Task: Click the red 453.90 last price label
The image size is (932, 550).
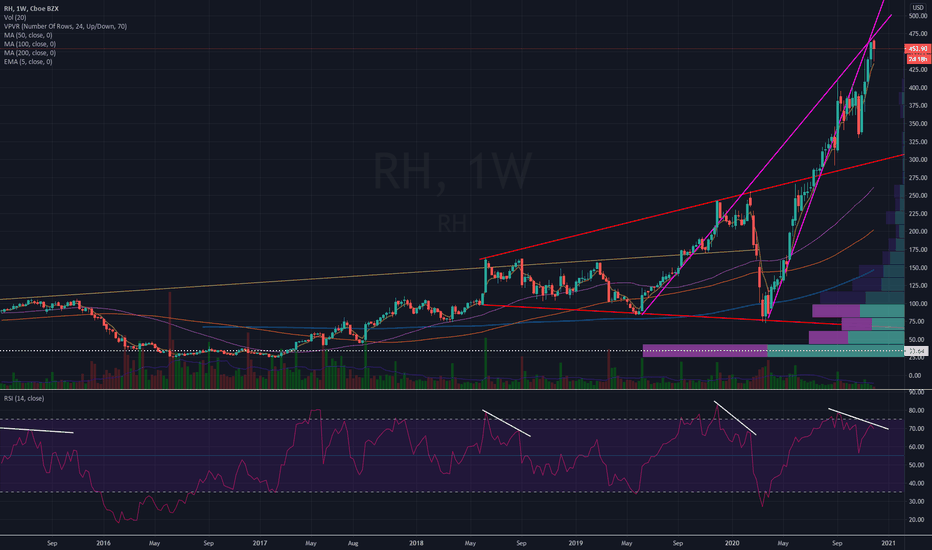Action: coord(918,49)
